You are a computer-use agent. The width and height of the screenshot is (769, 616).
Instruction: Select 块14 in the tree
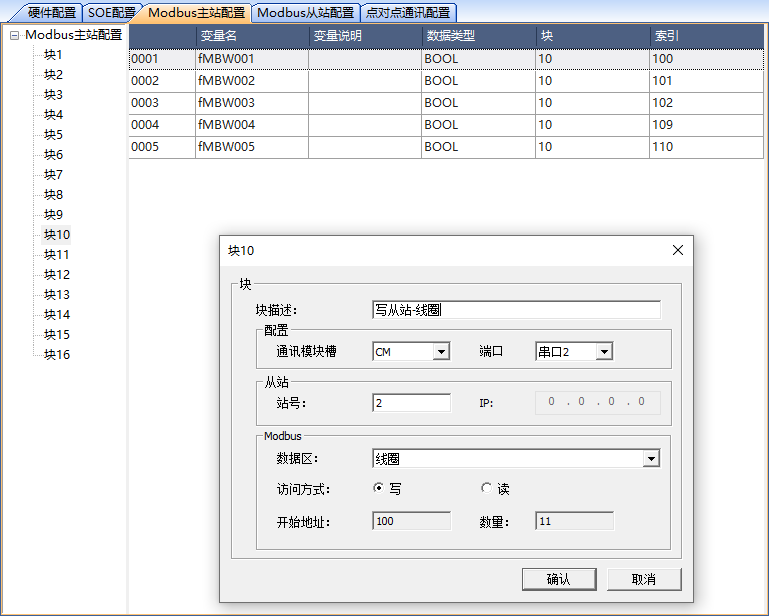tap(56, 314)
